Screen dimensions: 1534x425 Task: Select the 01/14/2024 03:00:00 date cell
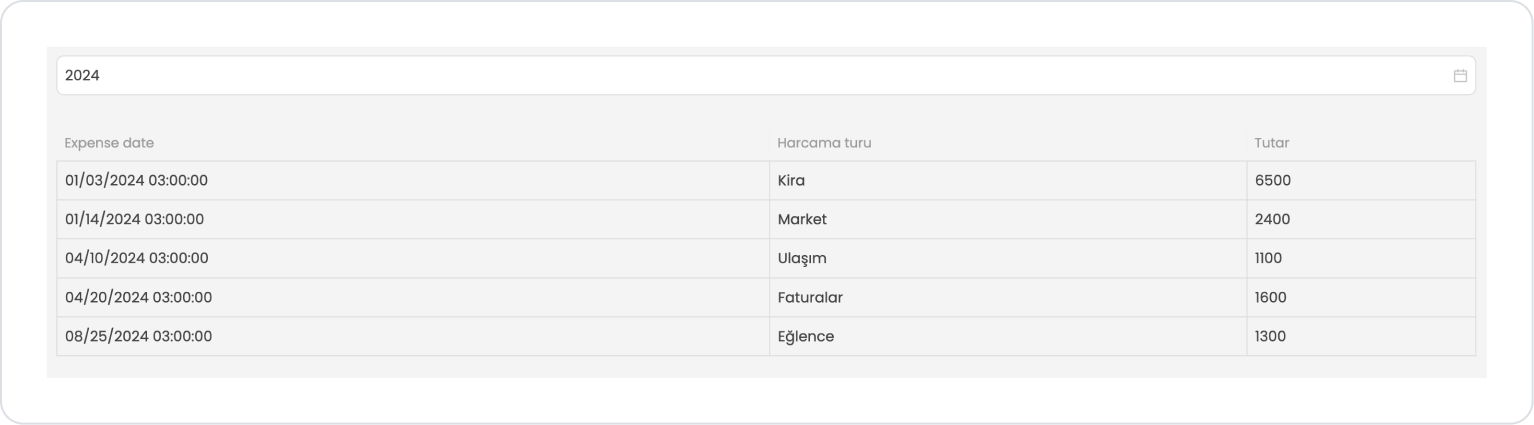pyautogui.click(x=413, y=219)
